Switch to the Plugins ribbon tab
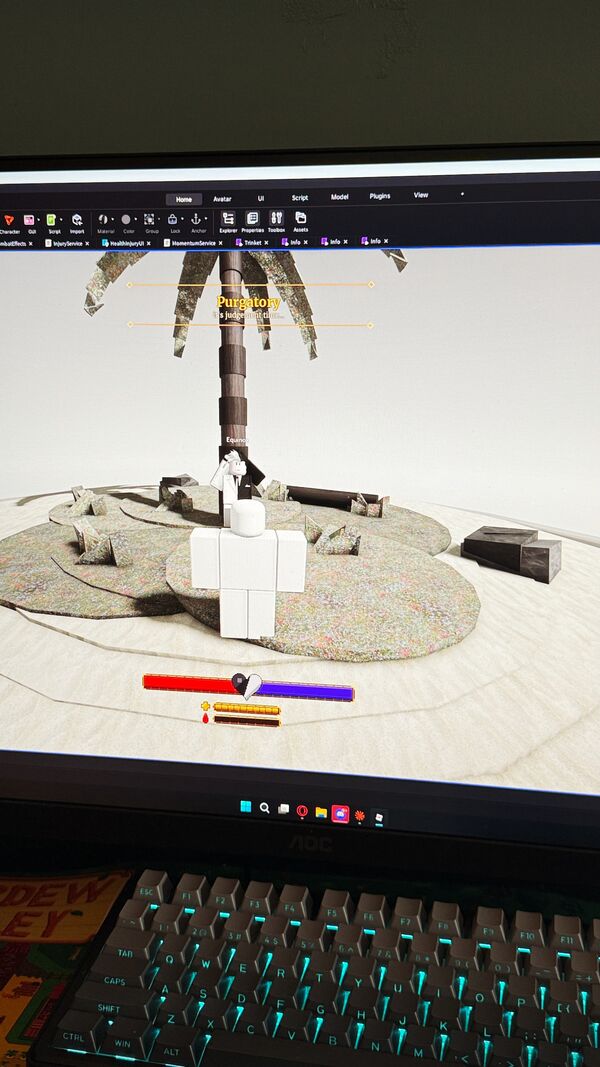 click(380, 196)
